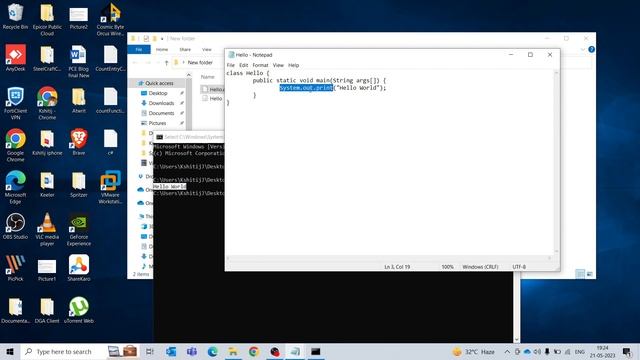Open the Edit menu in Notepad
This screenshot has height=360, width=640.
(x=244, y=65)
